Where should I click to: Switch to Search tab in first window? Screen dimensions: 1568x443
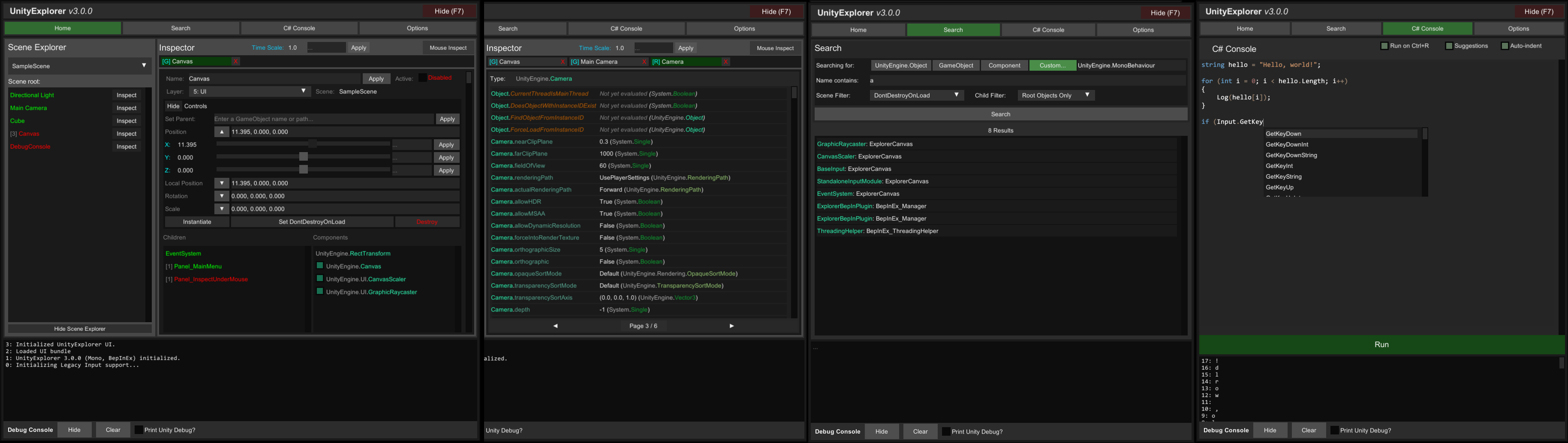pos(181,28)
